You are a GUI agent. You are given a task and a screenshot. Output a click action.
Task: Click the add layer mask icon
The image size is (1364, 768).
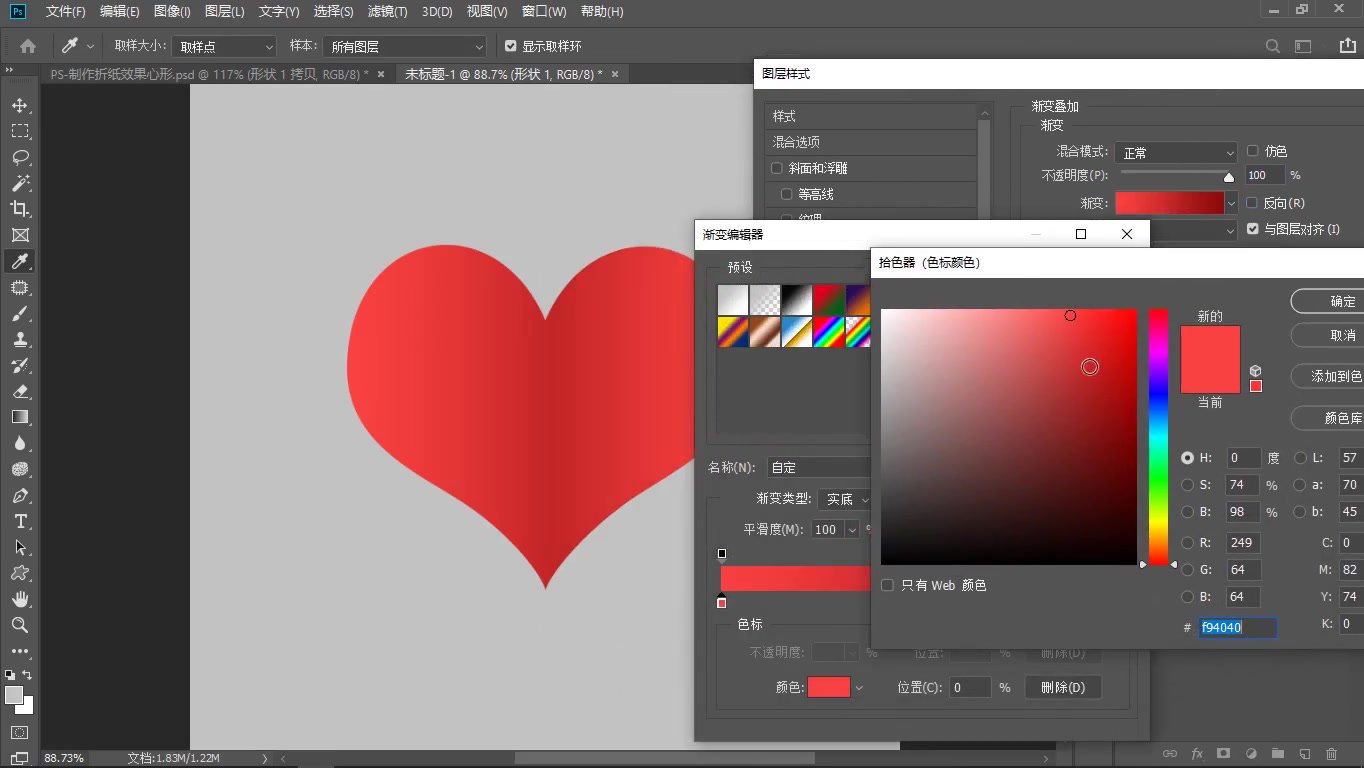tap(1223, 753)
